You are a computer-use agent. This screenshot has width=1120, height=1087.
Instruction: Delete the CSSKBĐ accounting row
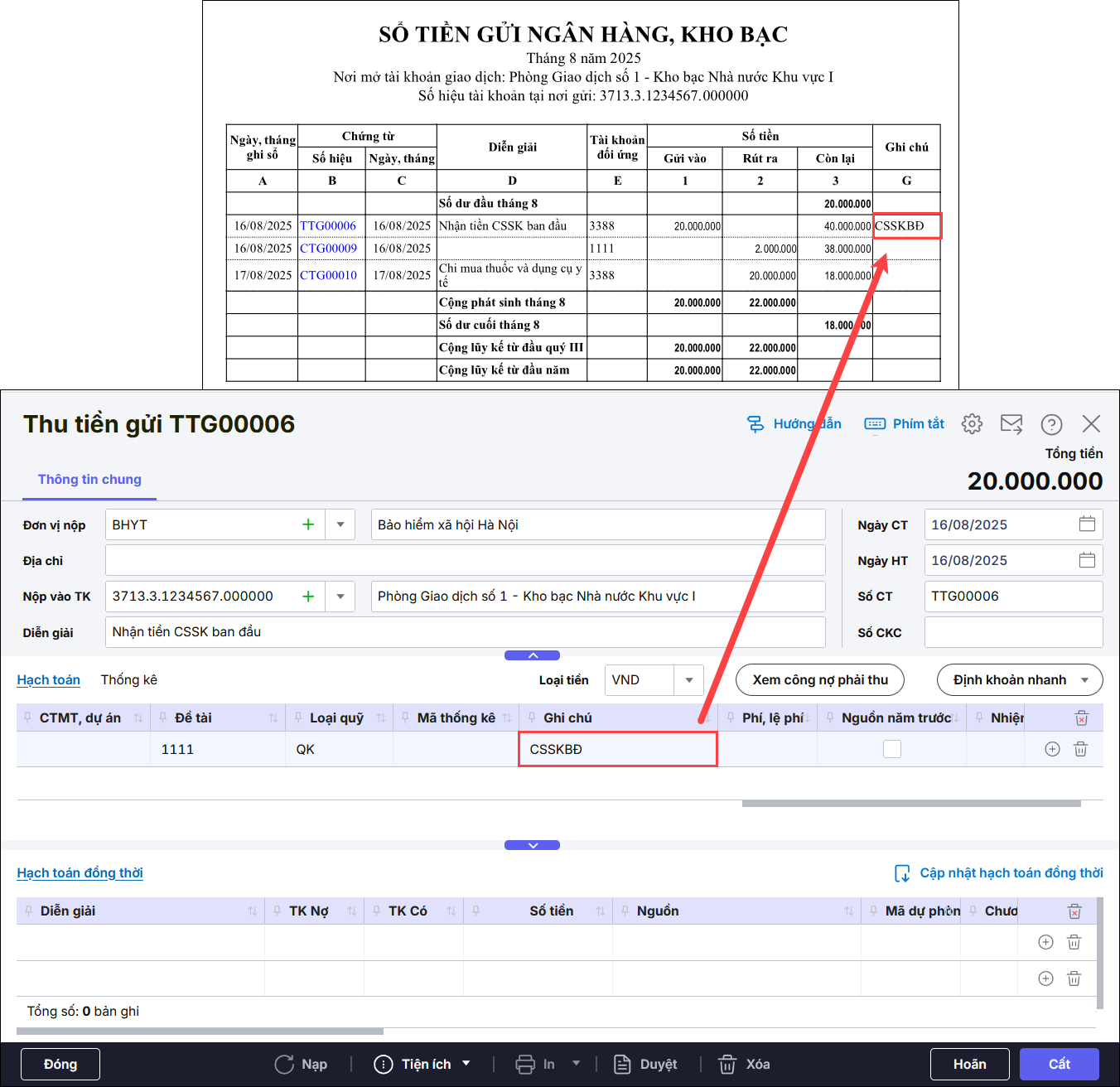tap(1081, 749)
